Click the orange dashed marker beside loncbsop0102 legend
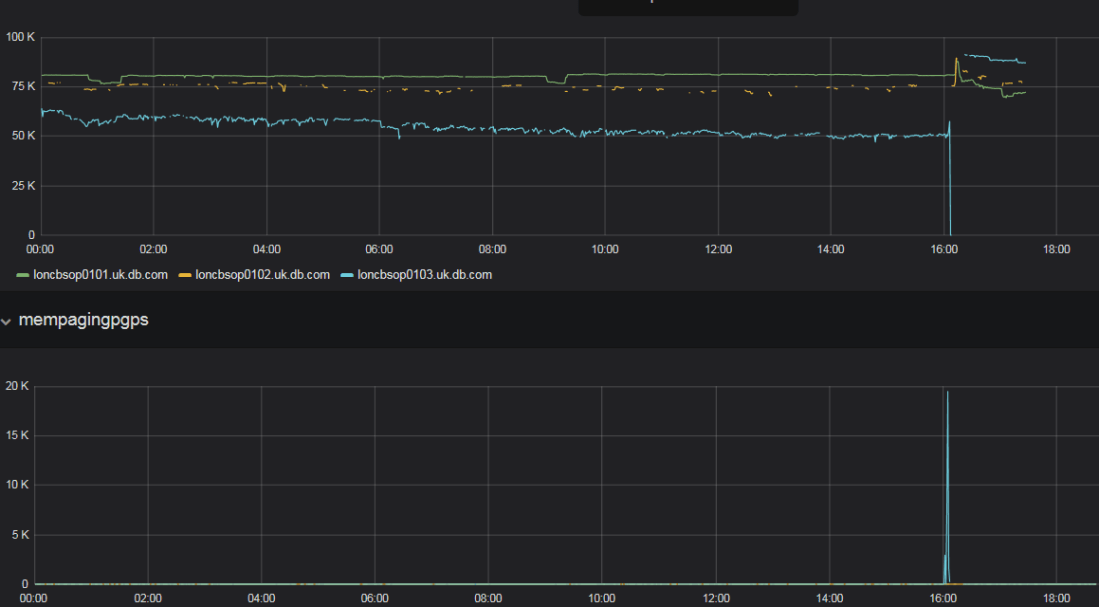1099x607 pixels. coord(184,274)
